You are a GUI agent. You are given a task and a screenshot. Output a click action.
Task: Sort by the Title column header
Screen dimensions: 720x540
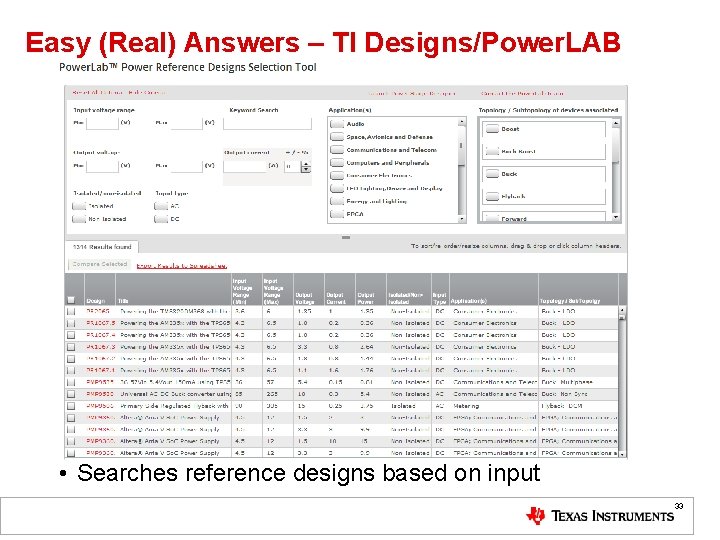(174, 289)
